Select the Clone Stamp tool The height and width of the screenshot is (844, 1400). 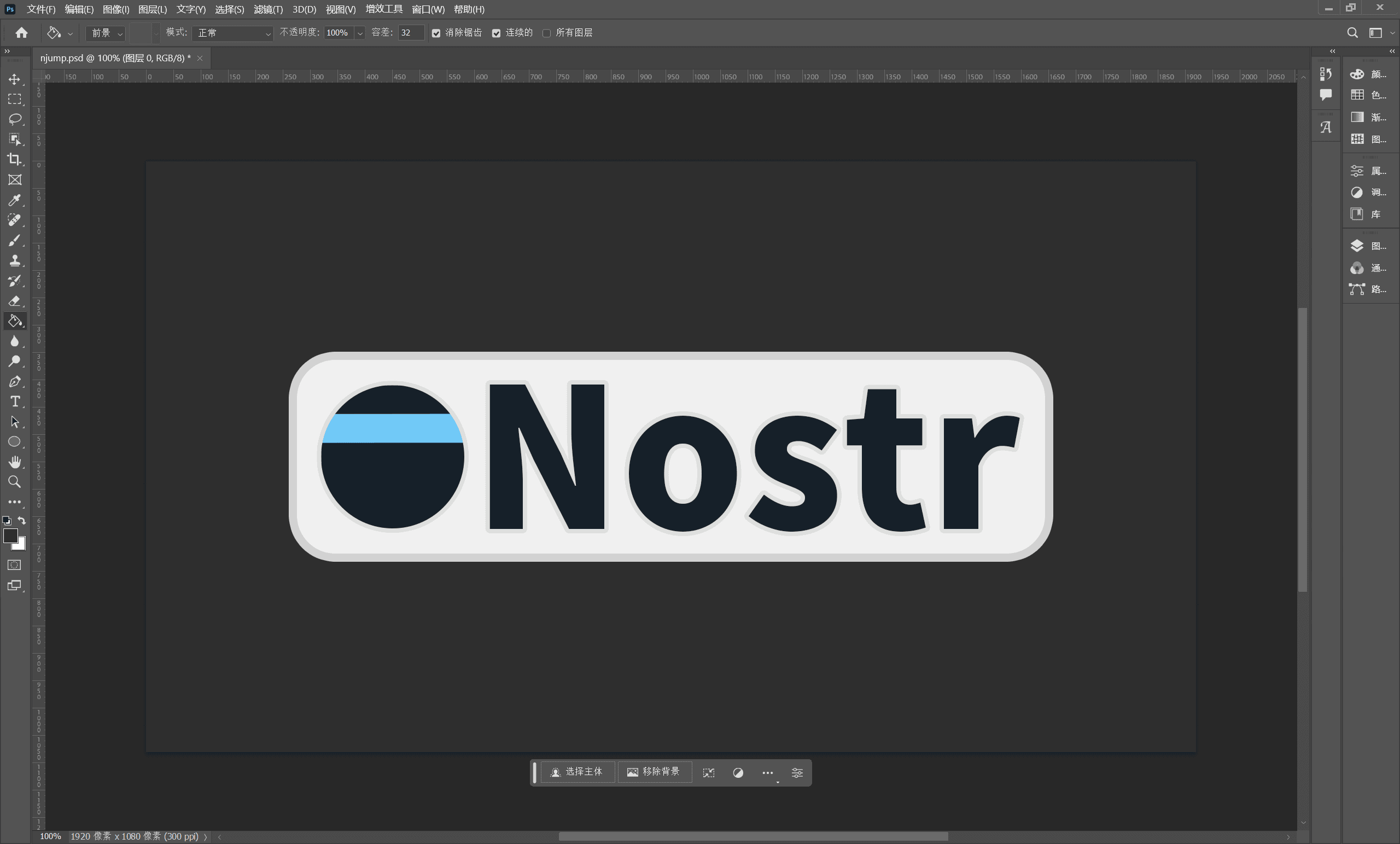coord(15,260)
